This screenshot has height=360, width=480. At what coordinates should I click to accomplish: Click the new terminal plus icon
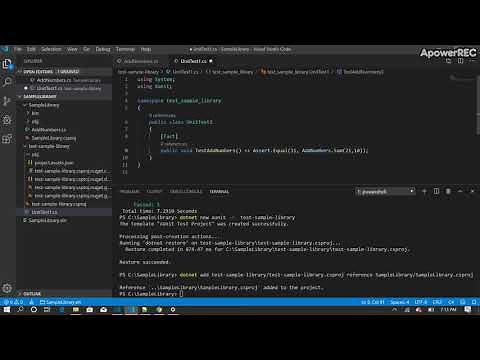[x=424, y=191]
